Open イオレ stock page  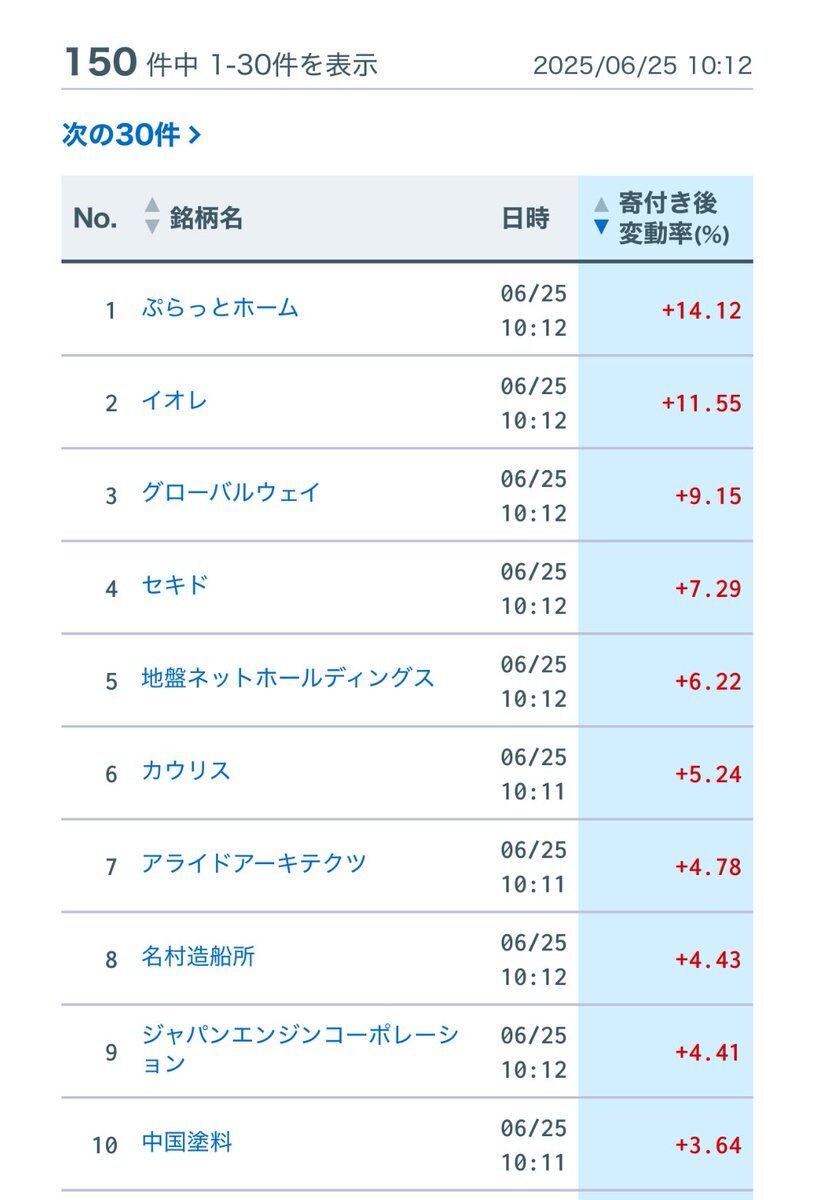(174, 401)
